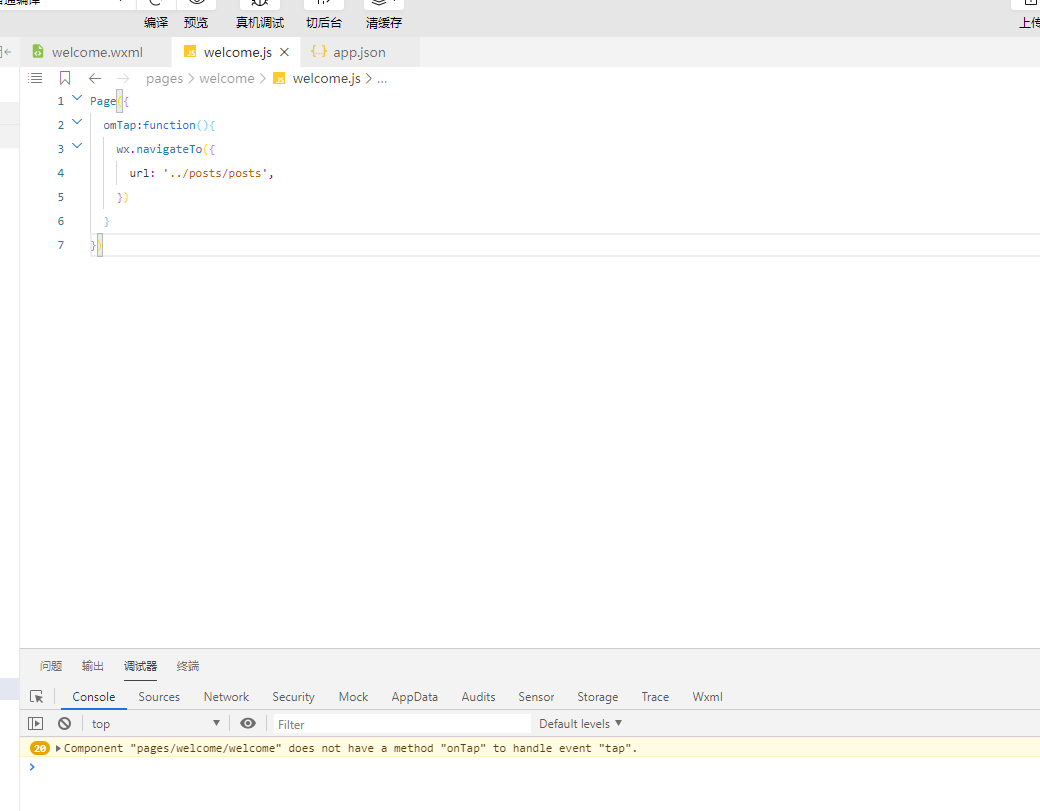Select the Console devtools tab
Image resolution: width=1040 pixels, height=811 pixels.
(94, 697)
